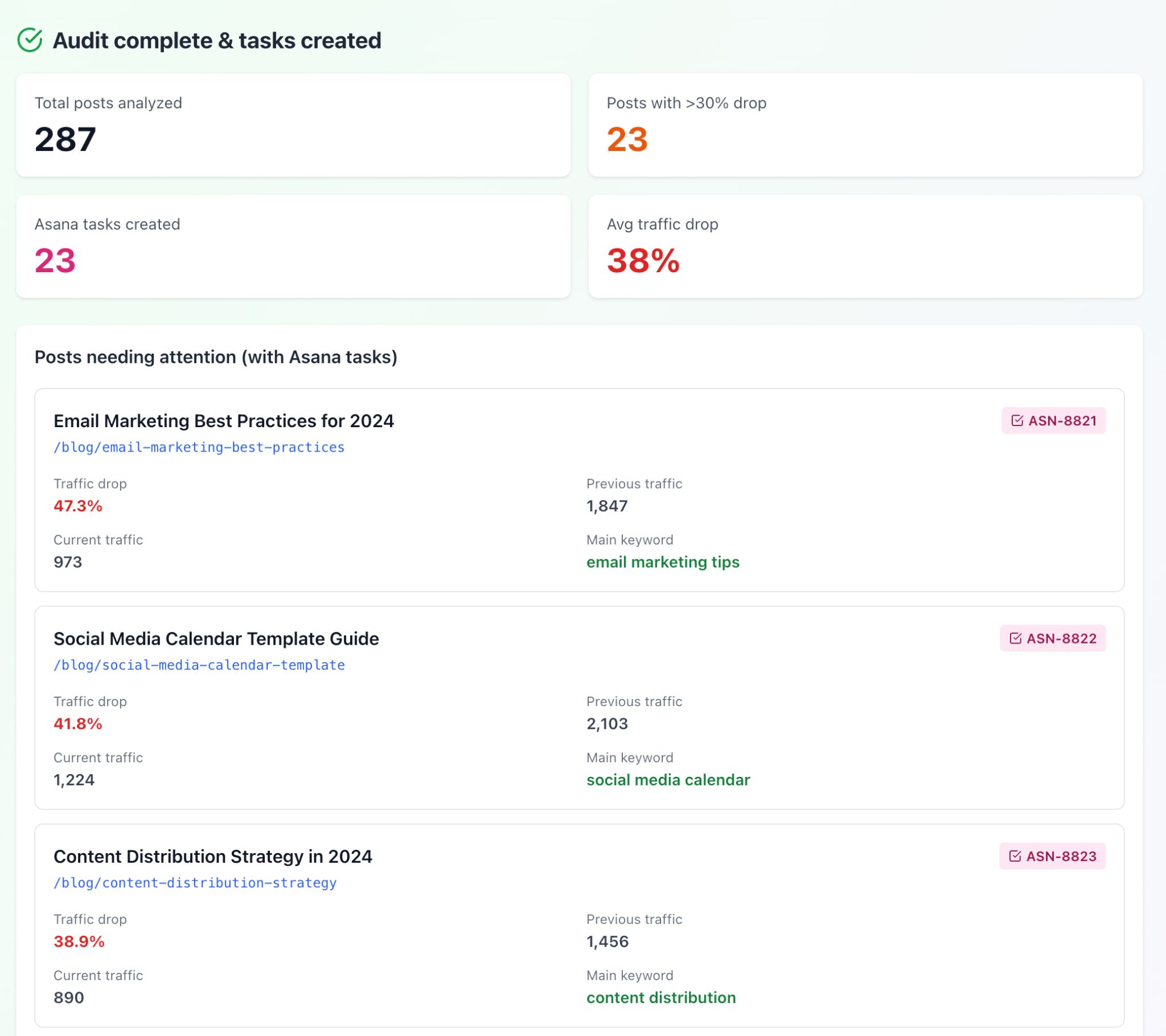Open the /blog/content-distribution-strategy link
This screenshot has width=1166, height=1036.
tap(195, 883)
